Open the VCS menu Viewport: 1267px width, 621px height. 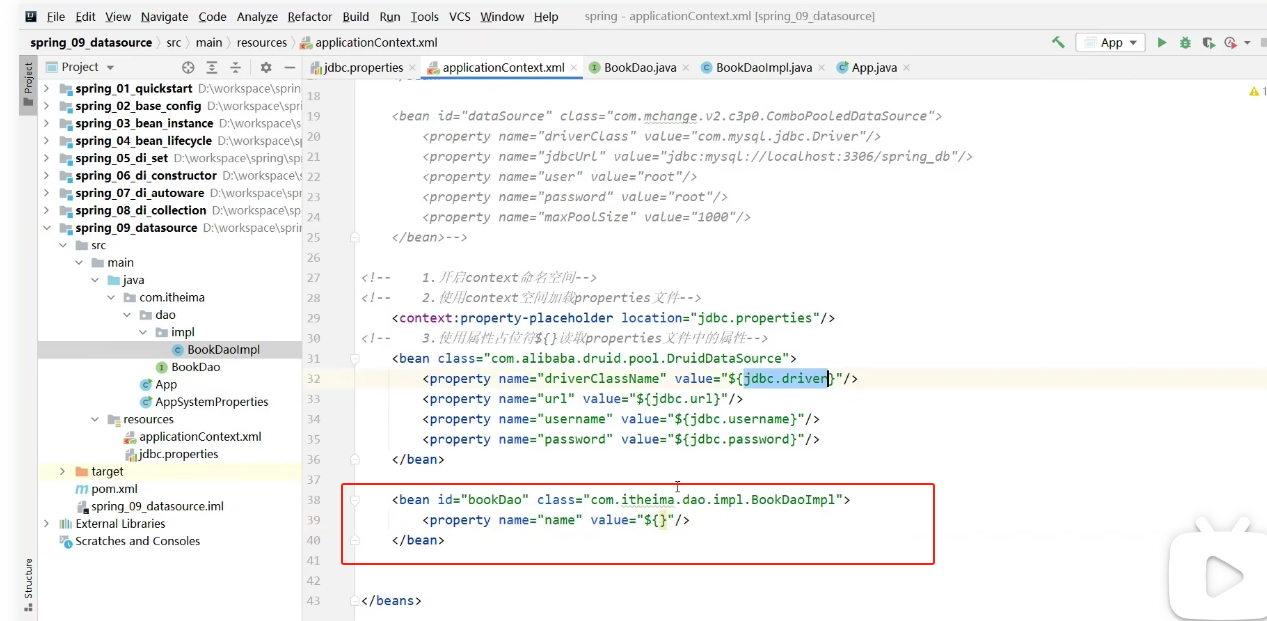click(460, 17)
